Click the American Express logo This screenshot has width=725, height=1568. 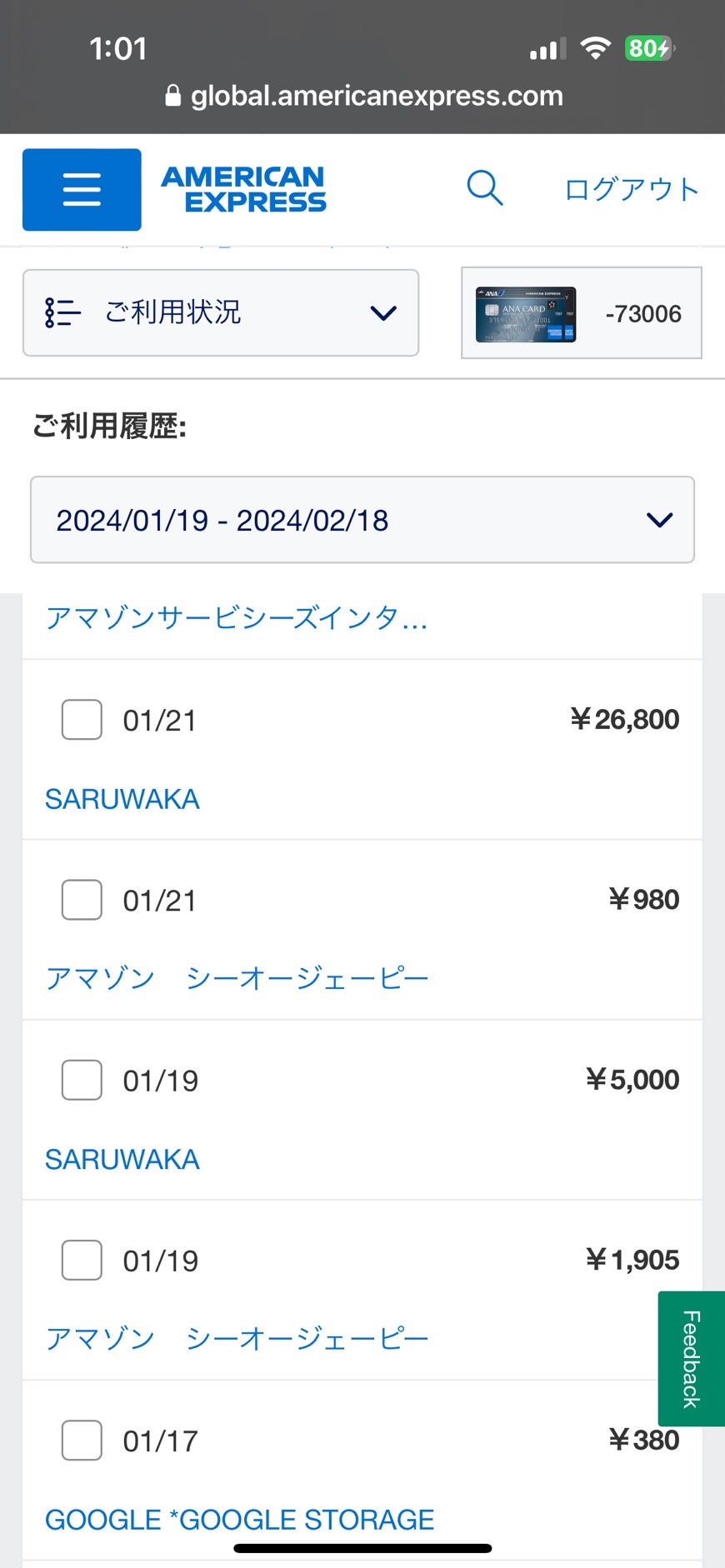(243, 189)
